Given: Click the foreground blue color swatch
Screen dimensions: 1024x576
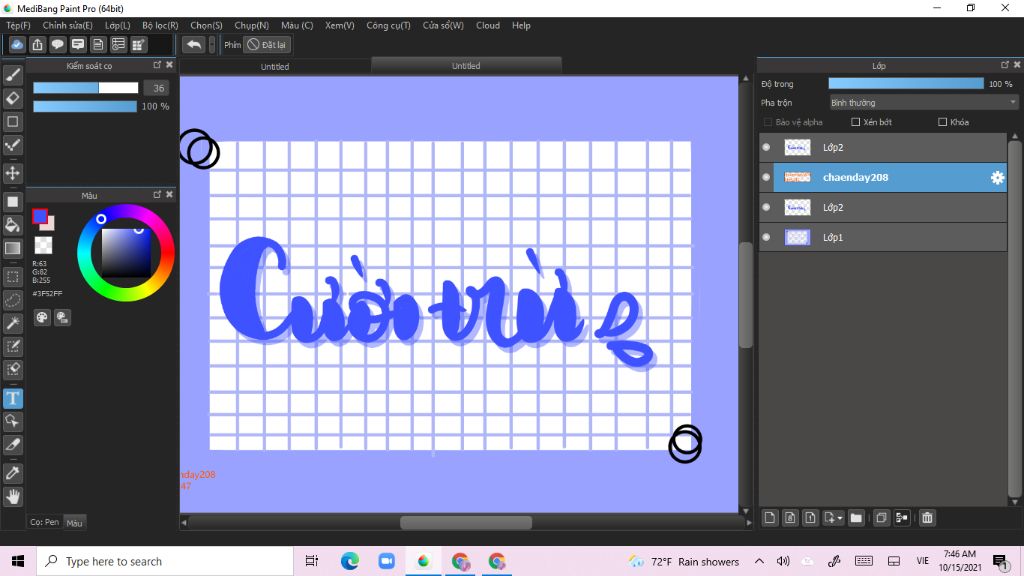Looking at the screenshot, I should (x=40, y=216).
